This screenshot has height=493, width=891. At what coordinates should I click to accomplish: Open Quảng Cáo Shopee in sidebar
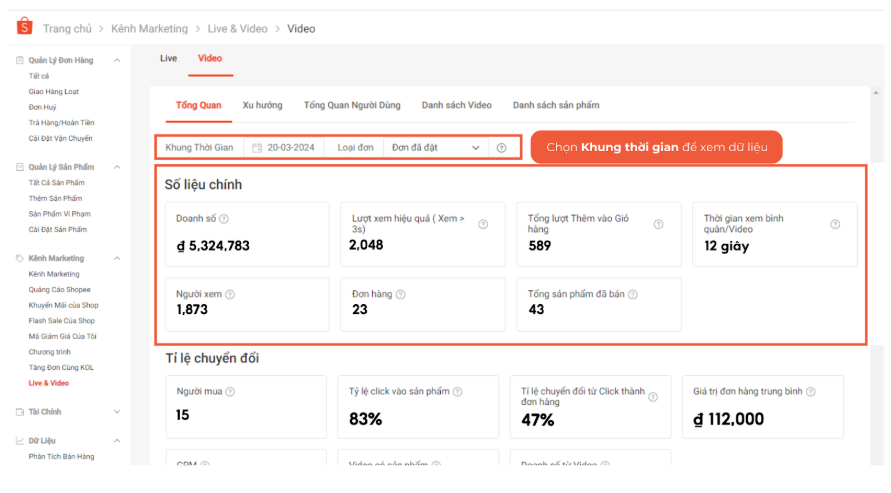62,290
